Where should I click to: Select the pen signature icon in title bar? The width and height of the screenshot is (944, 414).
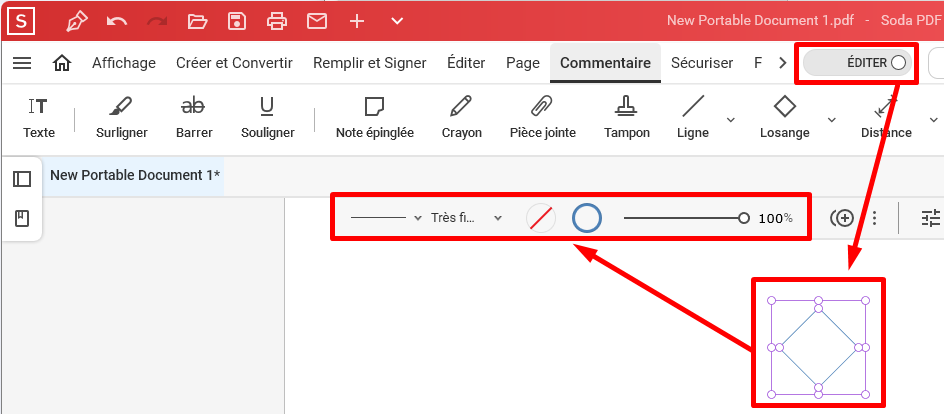77,21
